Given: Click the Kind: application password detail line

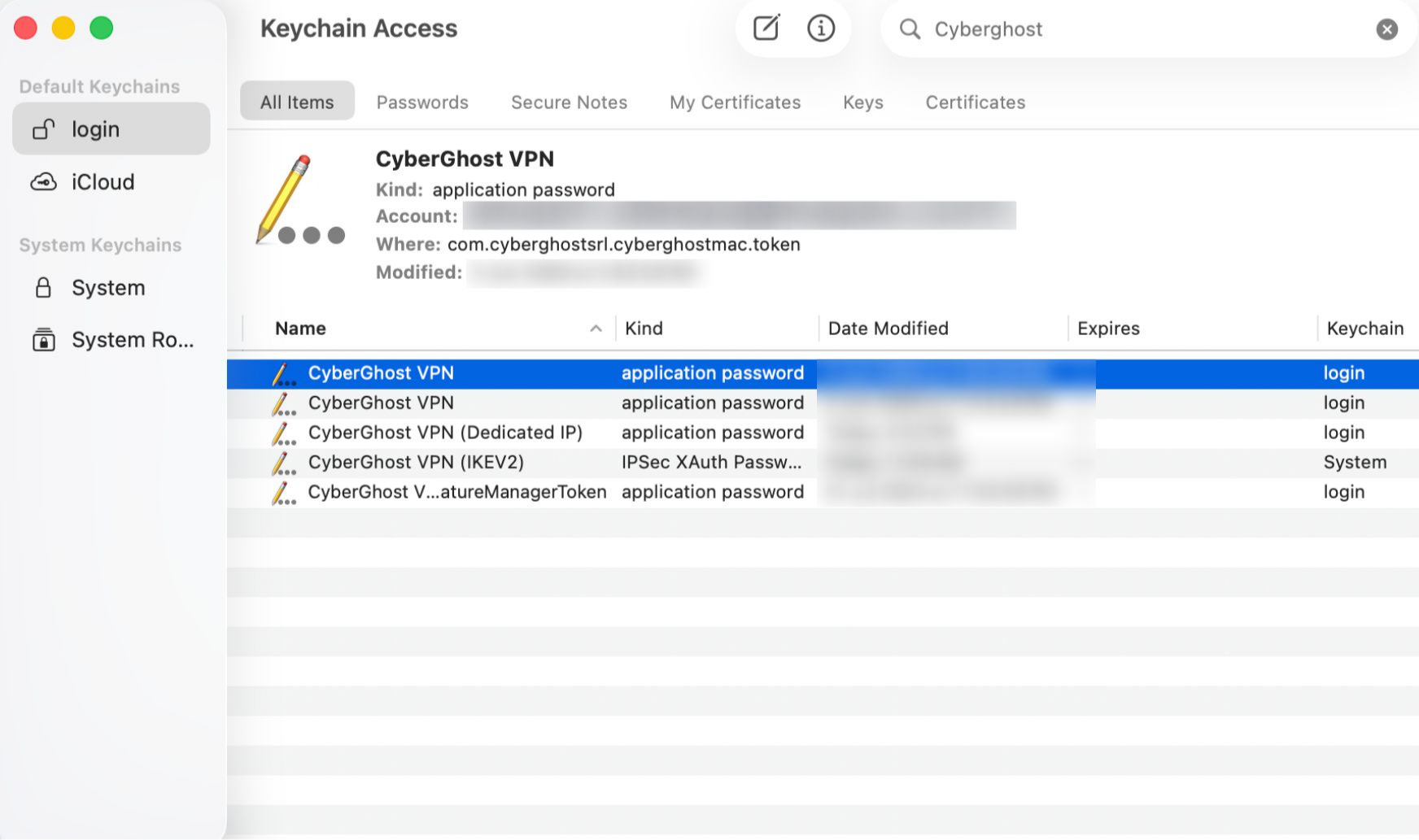Looking at the screenshot, I should pos(495,190).
